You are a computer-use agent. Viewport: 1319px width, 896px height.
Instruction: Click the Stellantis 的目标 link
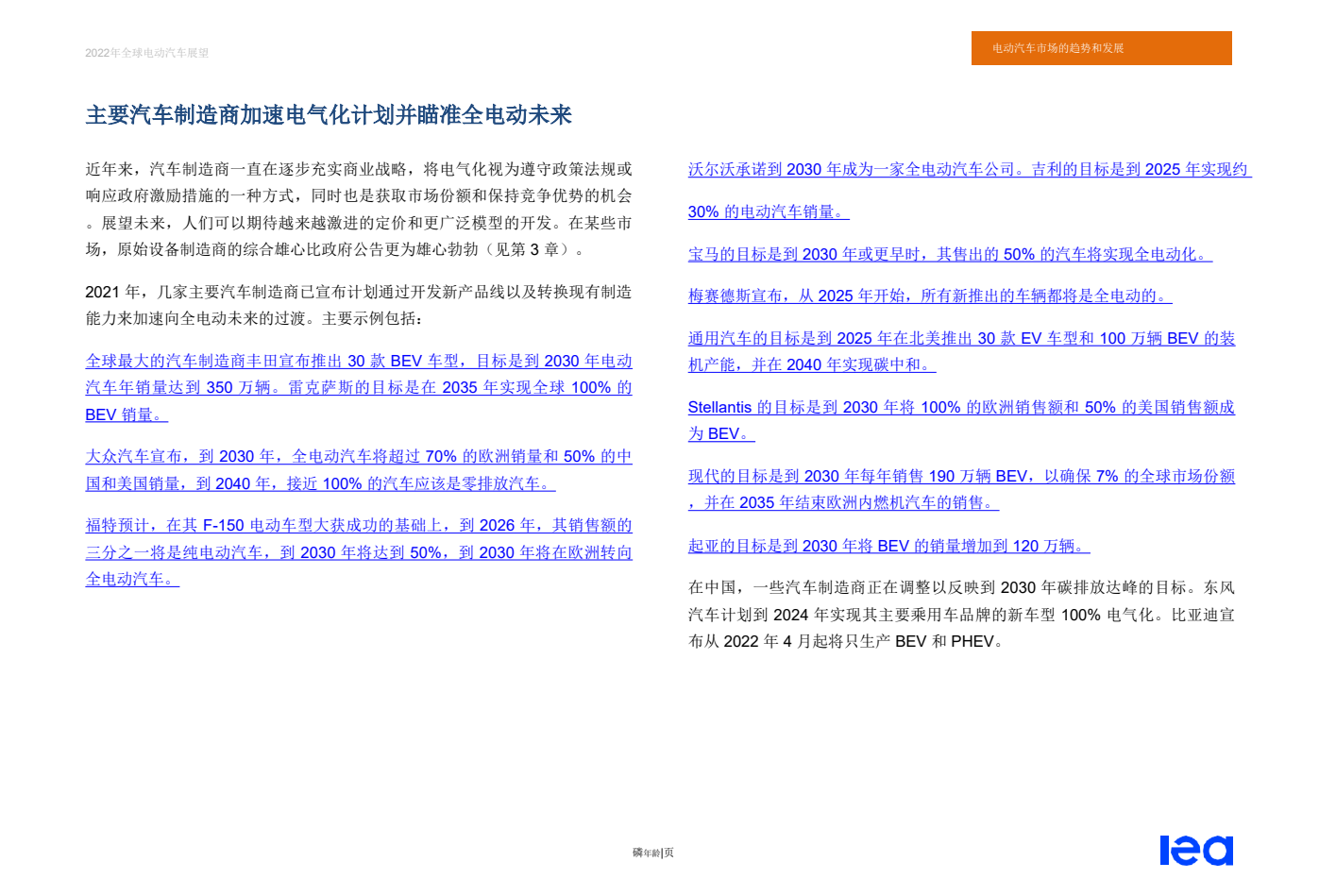960,408
